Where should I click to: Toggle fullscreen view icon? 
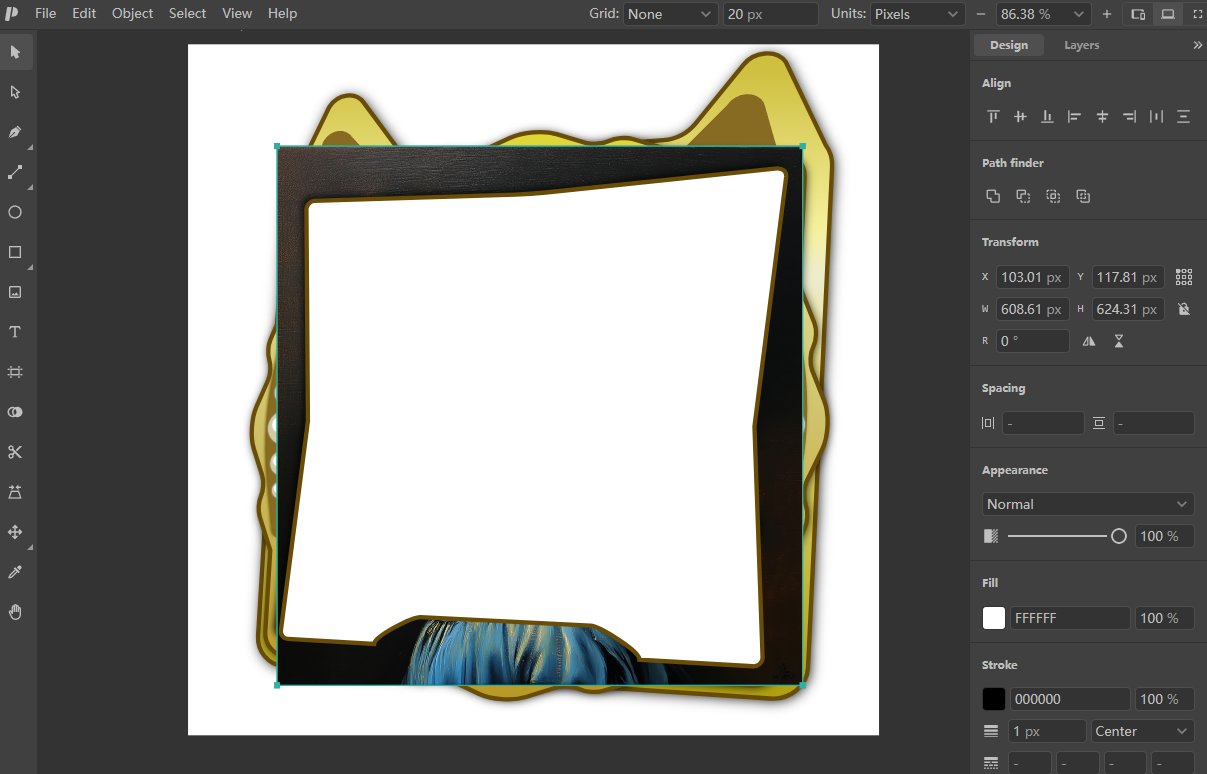point(1198,14)
